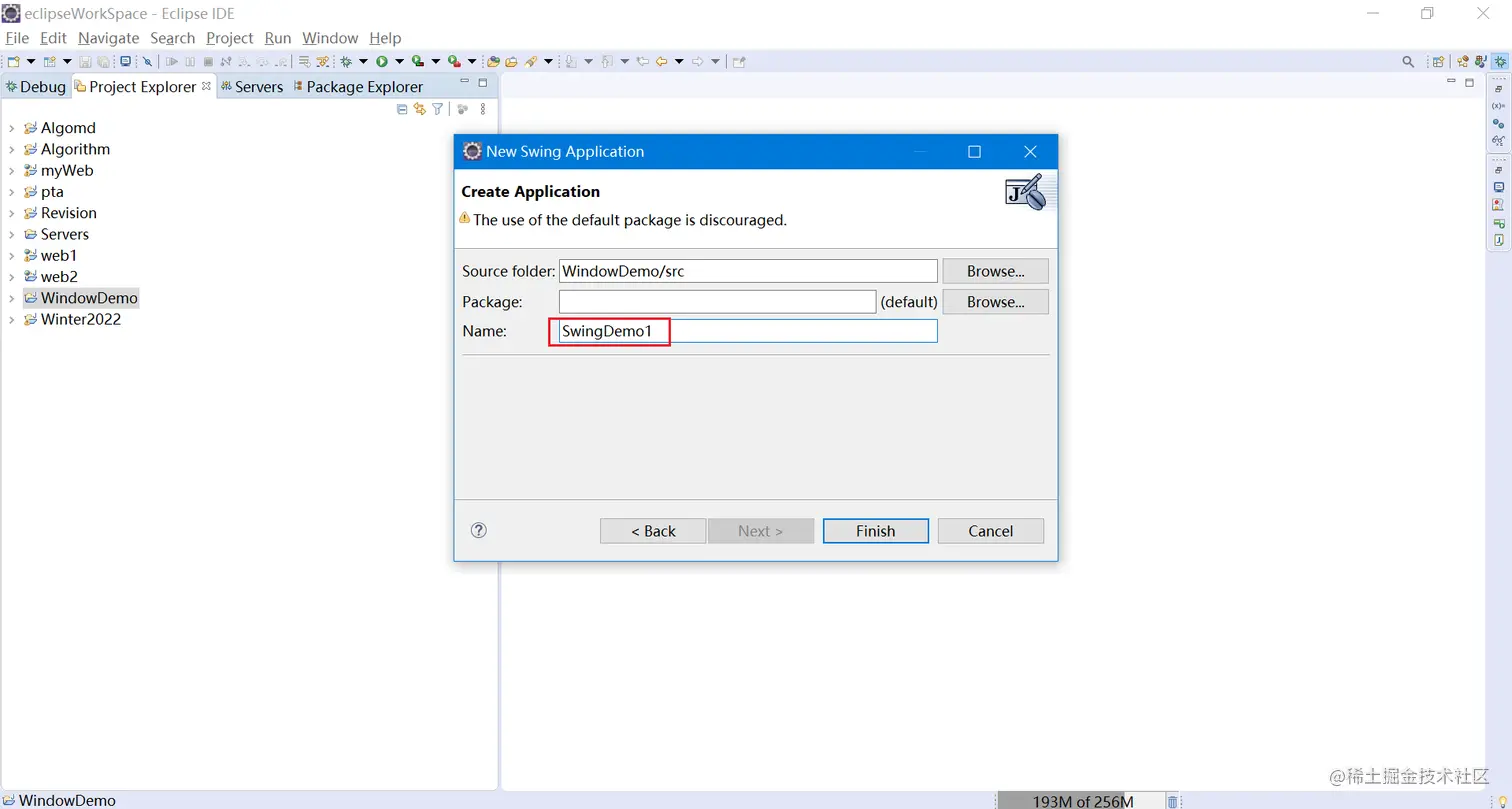Switch to the Servers tab
Screen dimensions: 1512x809
click(x=252, y=87)
